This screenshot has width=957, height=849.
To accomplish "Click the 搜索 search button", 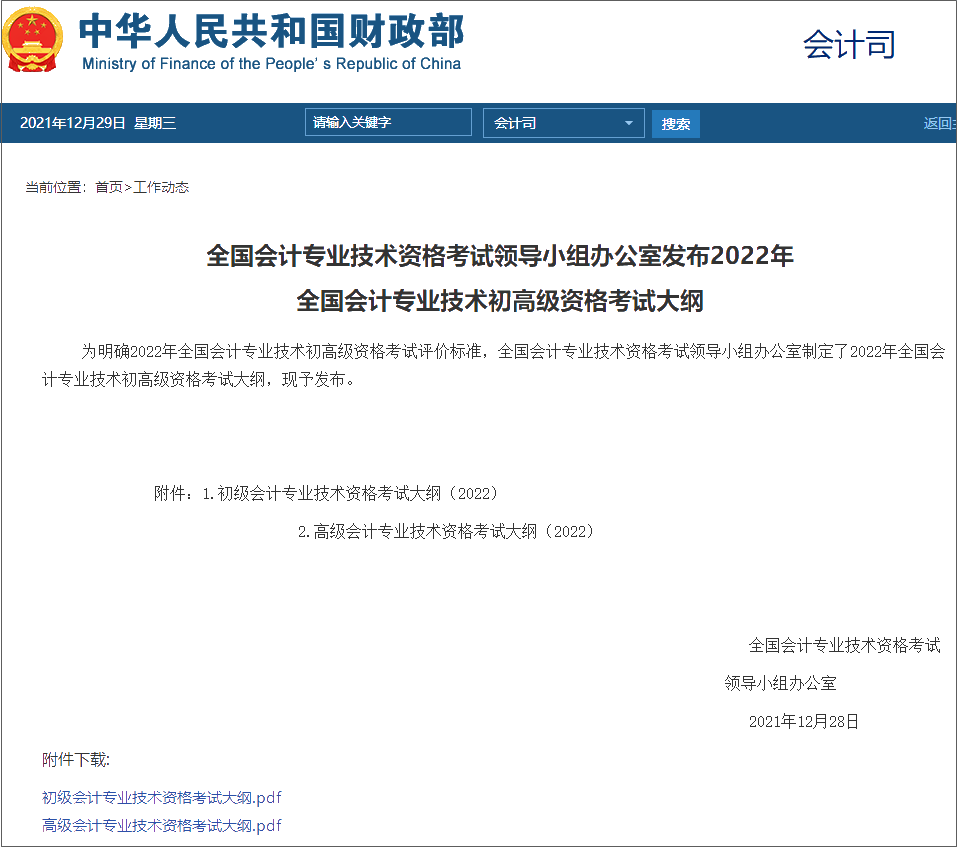I will click(x=675, y=122).
